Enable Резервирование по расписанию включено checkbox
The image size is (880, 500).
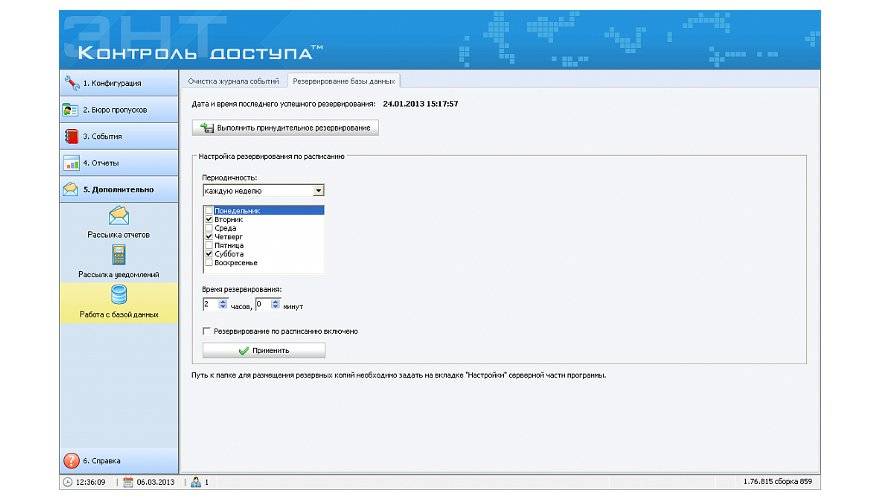[207, 331]
